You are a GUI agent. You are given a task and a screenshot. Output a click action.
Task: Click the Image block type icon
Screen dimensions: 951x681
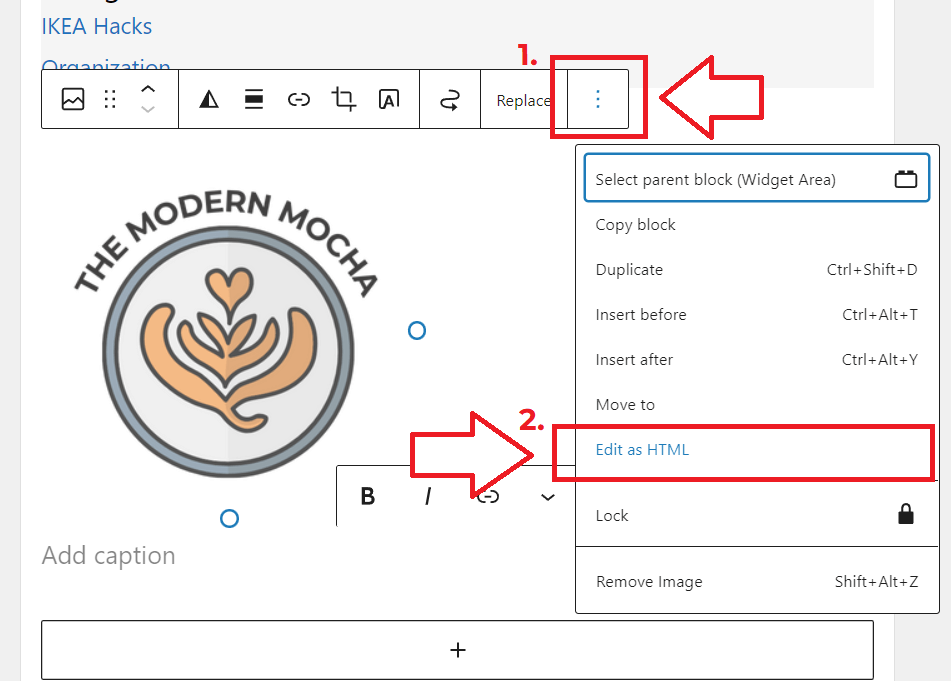(x=73, y=99)
